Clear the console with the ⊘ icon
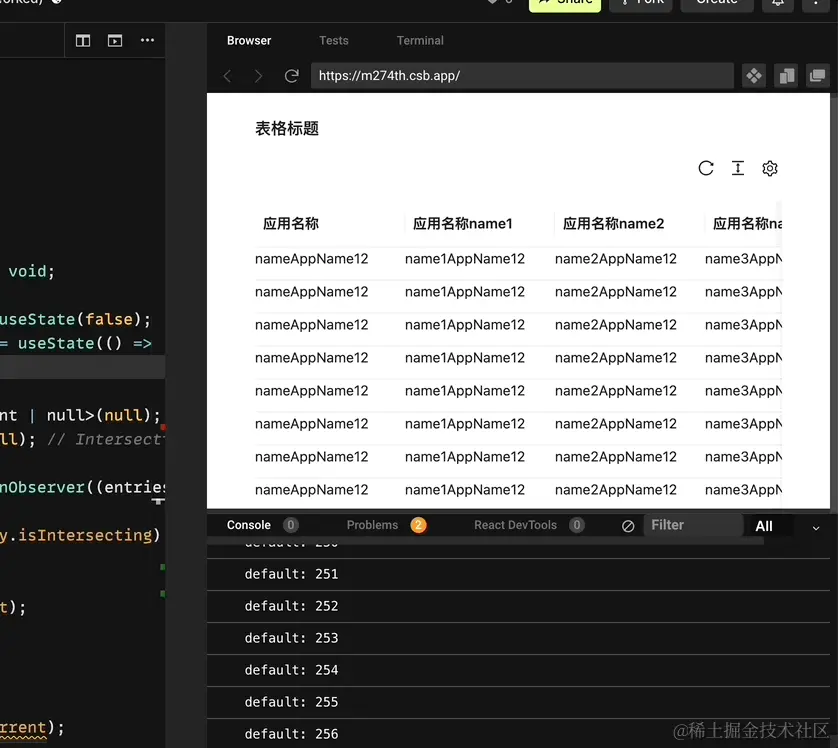The width and height of the screenshot is (838, 748). point(628,524)
